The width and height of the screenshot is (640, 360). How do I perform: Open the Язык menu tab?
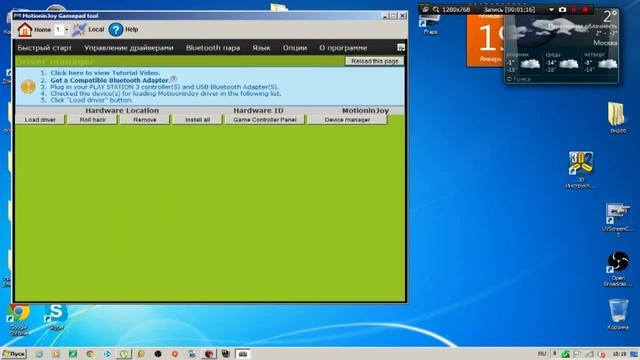tap(261, 48)
